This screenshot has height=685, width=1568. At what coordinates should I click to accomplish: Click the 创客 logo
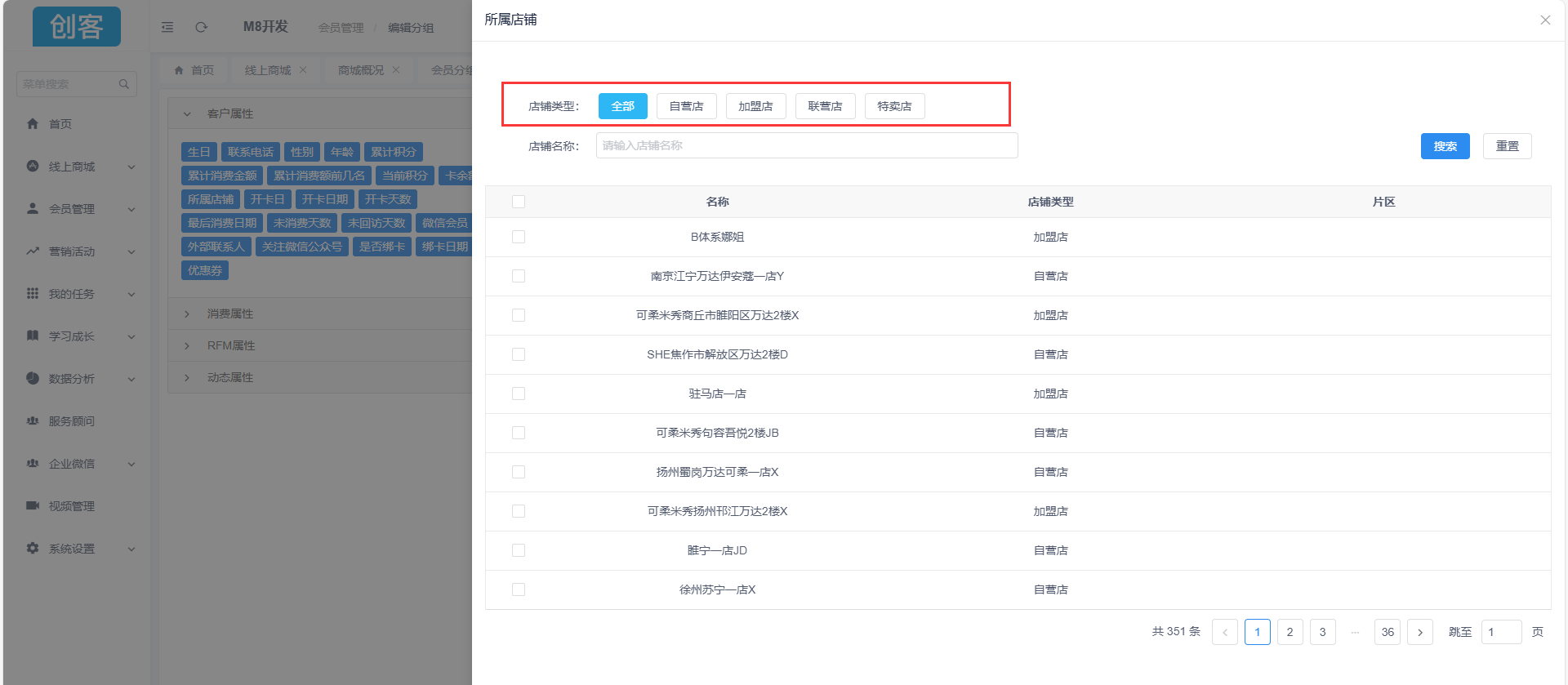[77, 26]
